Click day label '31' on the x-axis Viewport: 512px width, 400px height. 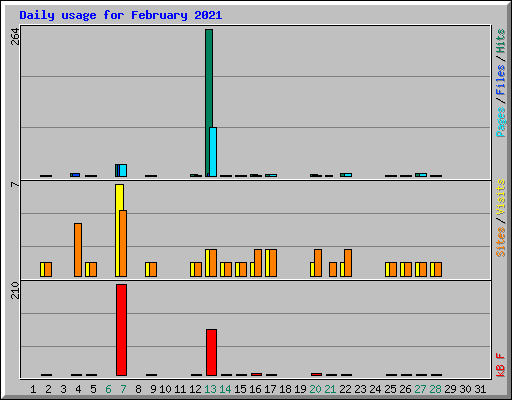480,389
